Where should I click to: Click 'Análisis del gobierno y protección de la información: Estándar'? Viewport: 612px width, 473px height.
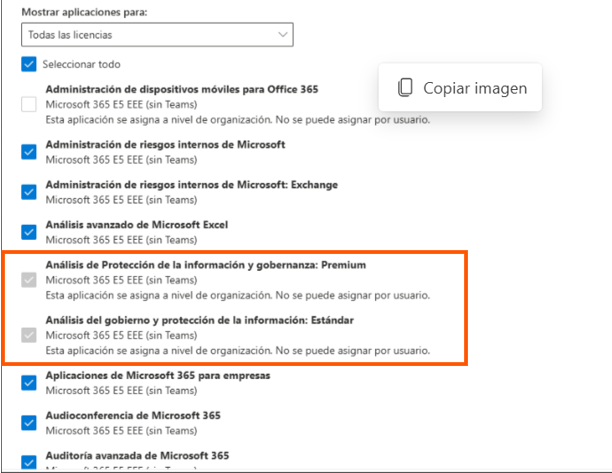[x=200, y=320]
